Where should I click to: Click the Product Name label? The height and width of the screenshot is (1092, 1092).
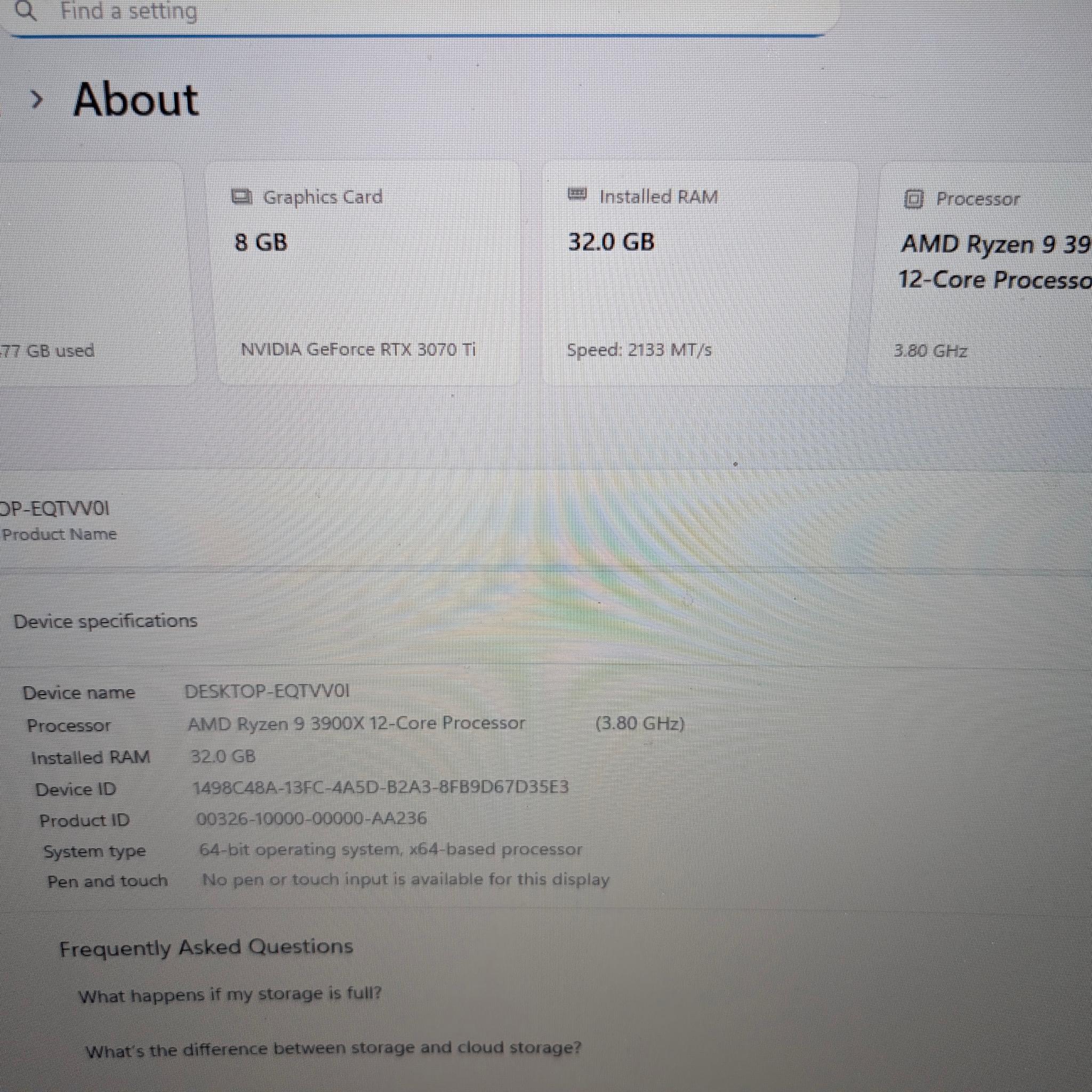tap(59, 534)
